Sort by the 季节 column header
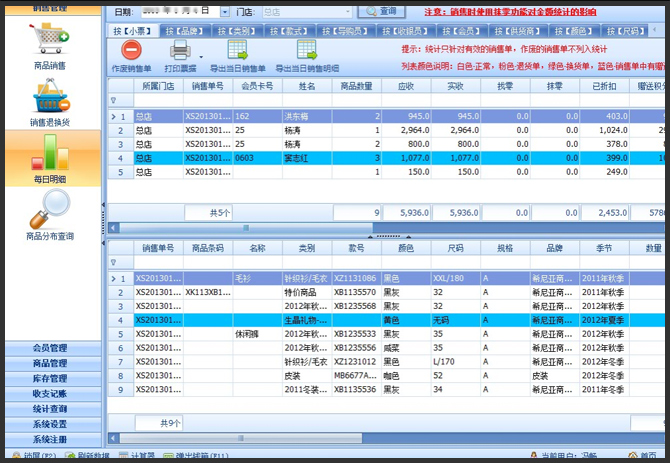Viewport: 670px width, 463px height. (604, 248)
